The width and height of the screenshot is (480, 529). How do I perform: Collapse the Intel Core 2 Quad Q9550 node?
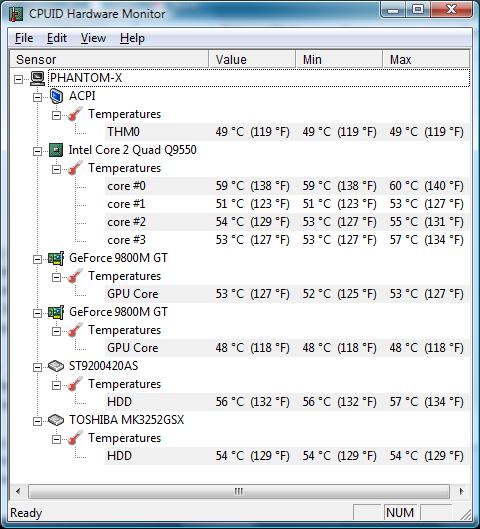(x=37, y=151)
